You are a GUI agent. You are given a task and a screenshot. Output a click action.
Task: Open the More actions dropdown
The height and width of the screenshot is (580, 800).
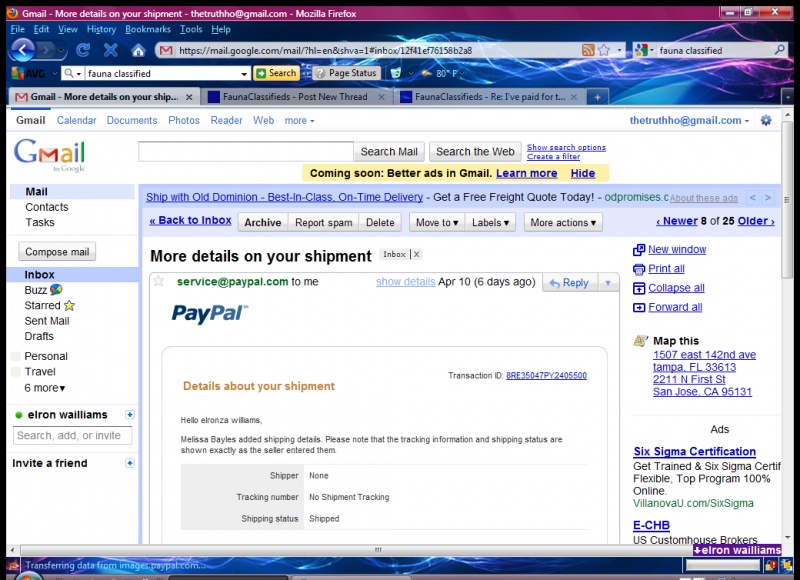(563, 222)
